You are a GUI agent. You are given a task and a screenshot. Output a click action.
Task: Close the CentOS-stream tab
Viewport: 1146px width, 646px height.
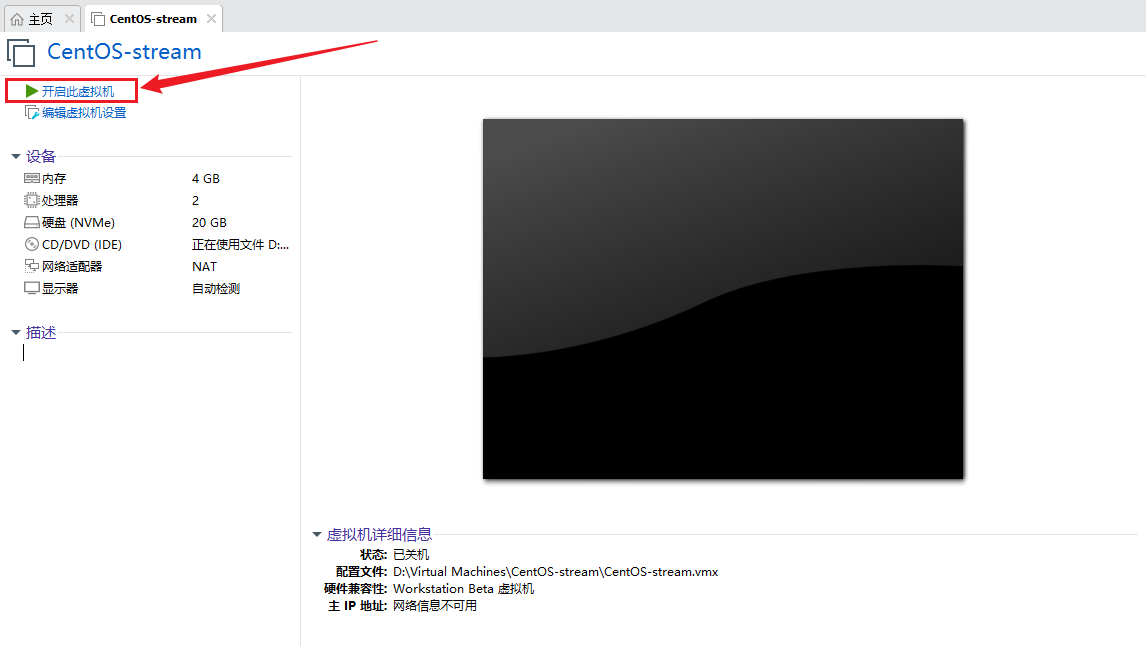pyautogui.click(x=211, y=19)
